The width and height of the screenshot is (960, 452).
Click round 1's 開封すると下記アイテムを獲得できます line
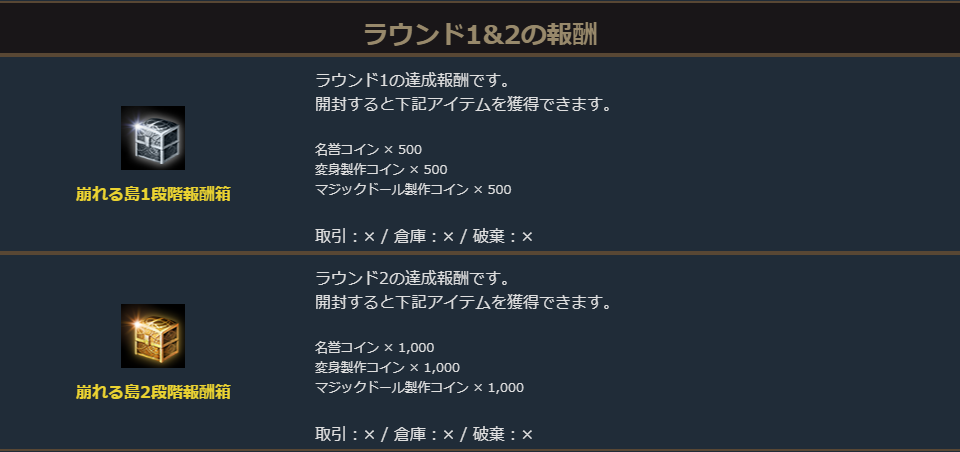463,104
